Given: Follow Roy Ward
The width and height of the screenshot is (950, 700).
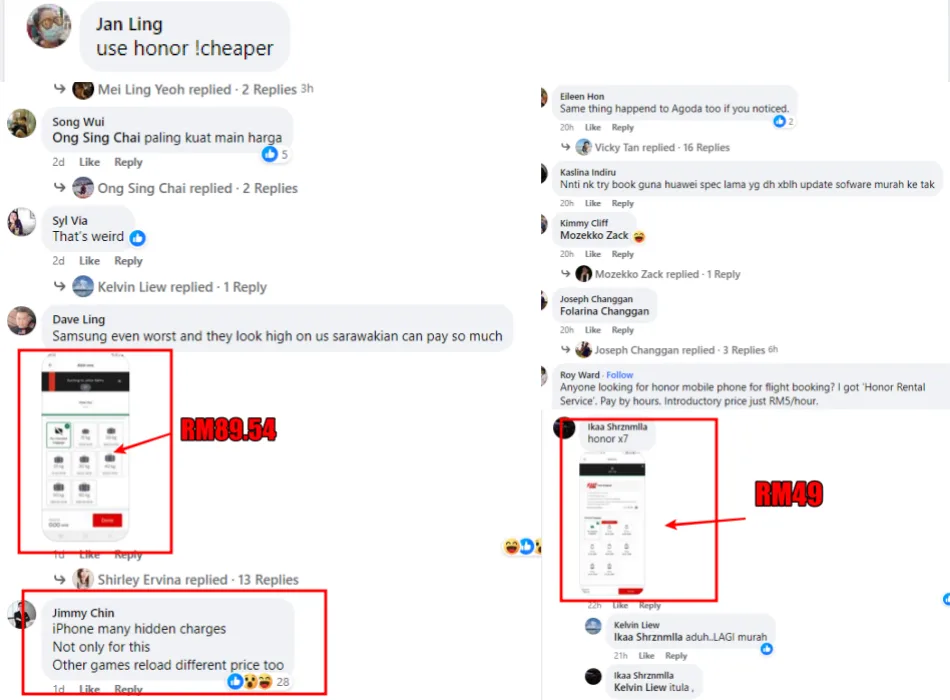Looking at the screenshot, I should point(619,375).
